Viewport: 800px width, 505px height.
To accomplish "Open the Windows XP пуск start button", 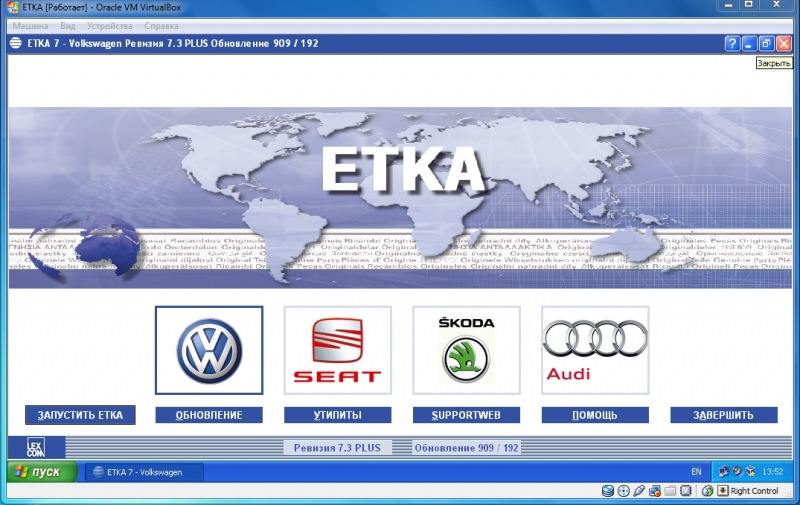I will coord(42,472).
